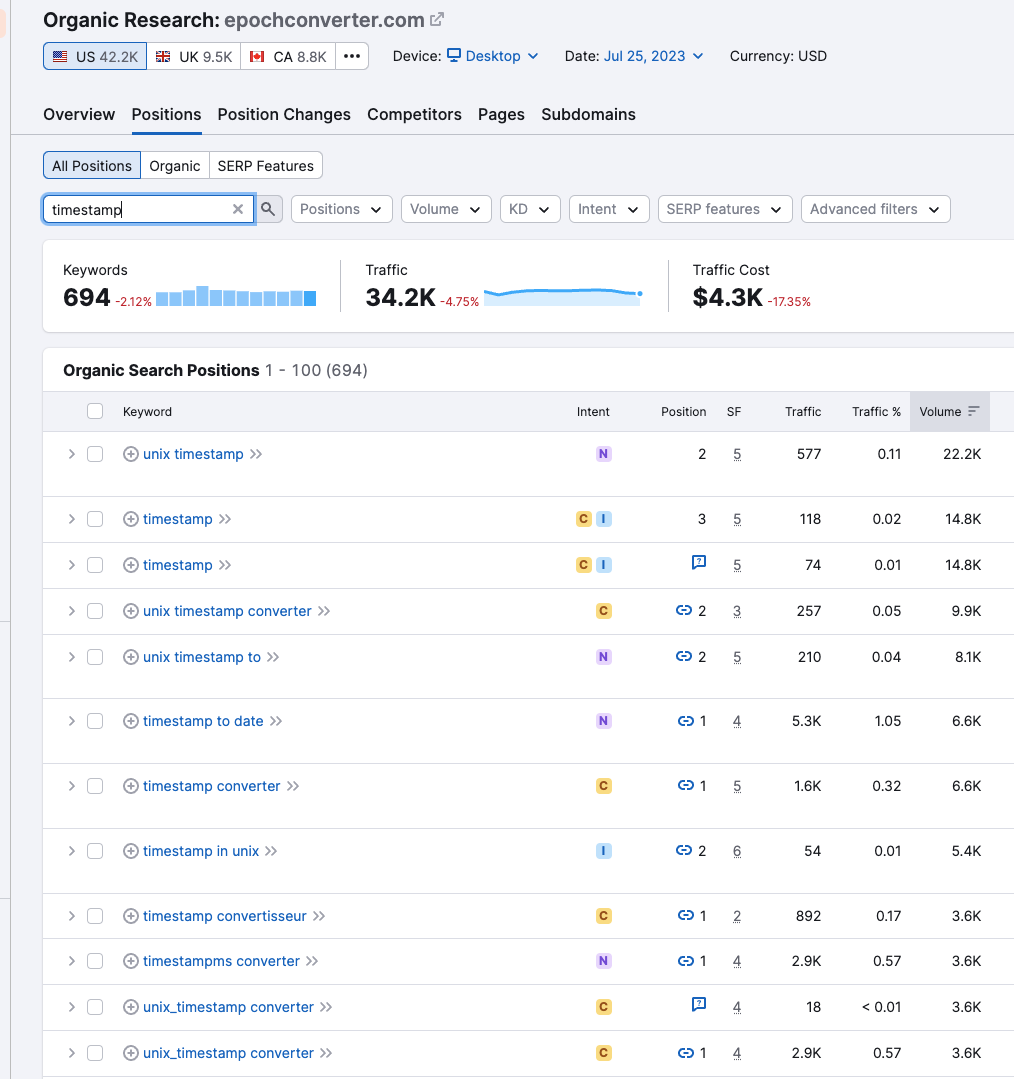Select checkbox for timestamp in unix row
Screen dimensions: 1014x1079
point(95,851)
